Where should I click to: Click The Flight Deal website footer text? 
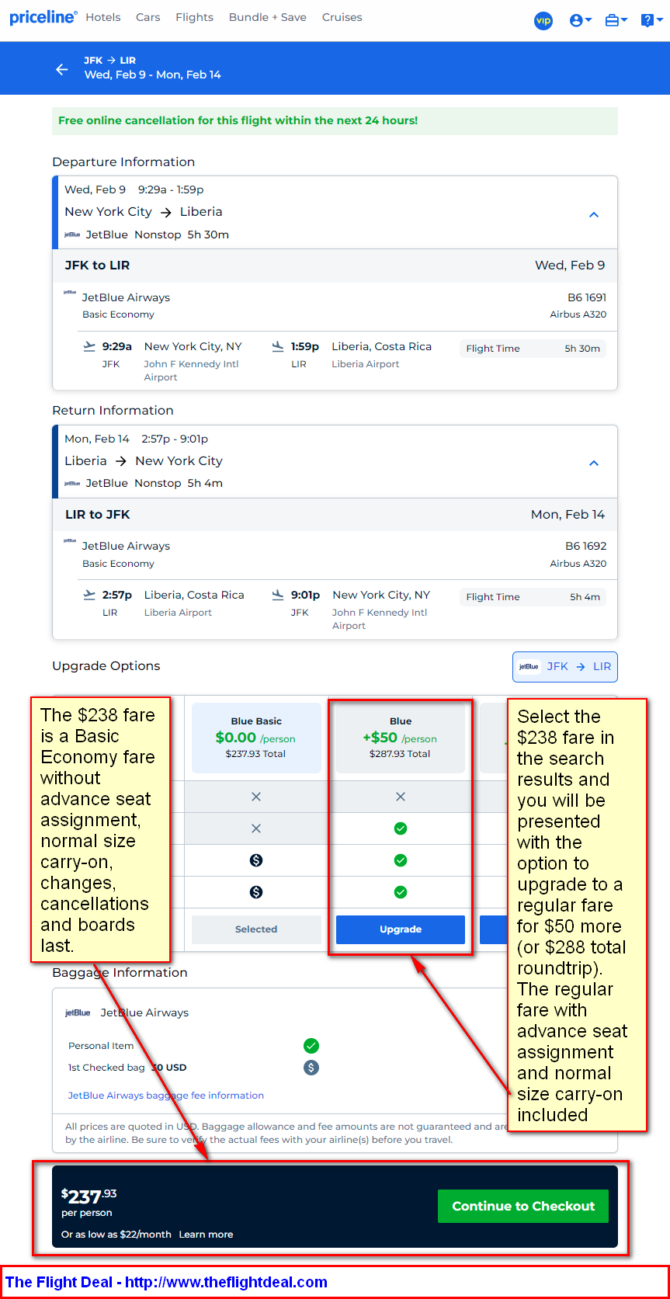point(166,1282)
